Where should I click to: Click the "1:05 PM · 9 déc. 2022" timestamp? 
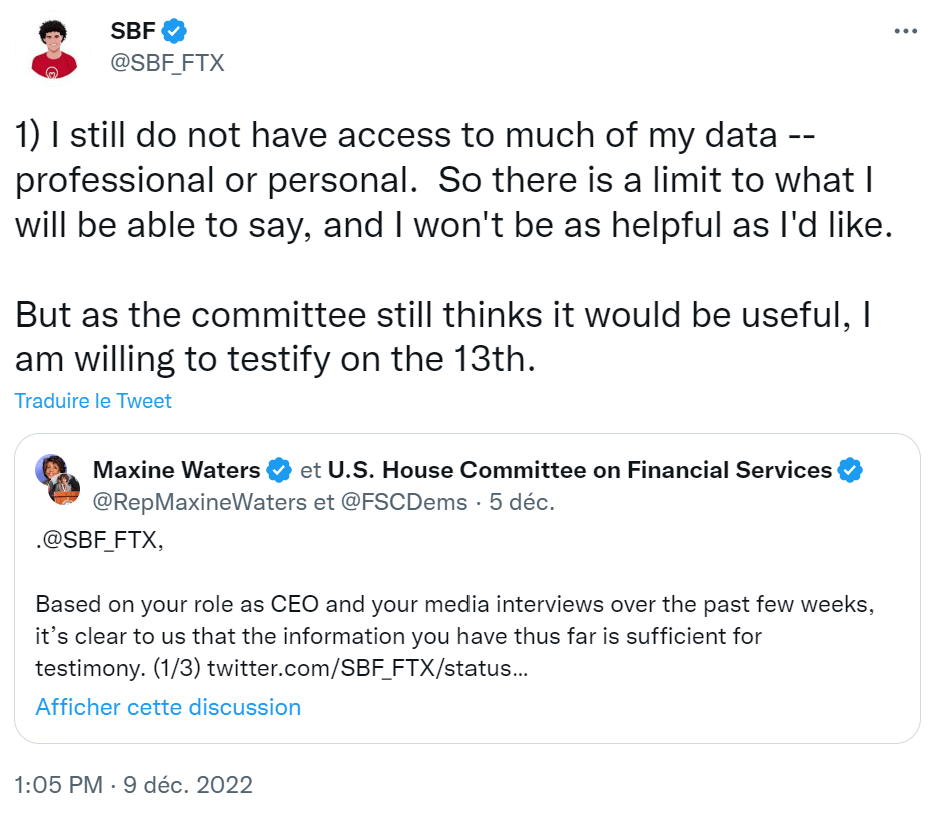click(134, 785)
